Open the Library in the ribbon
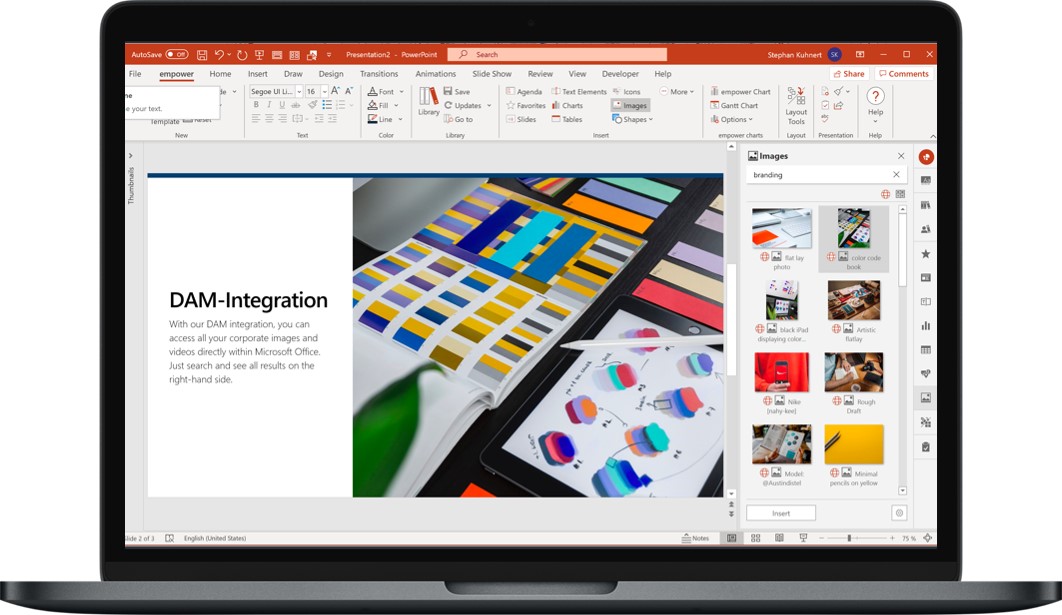 (428, 100)
